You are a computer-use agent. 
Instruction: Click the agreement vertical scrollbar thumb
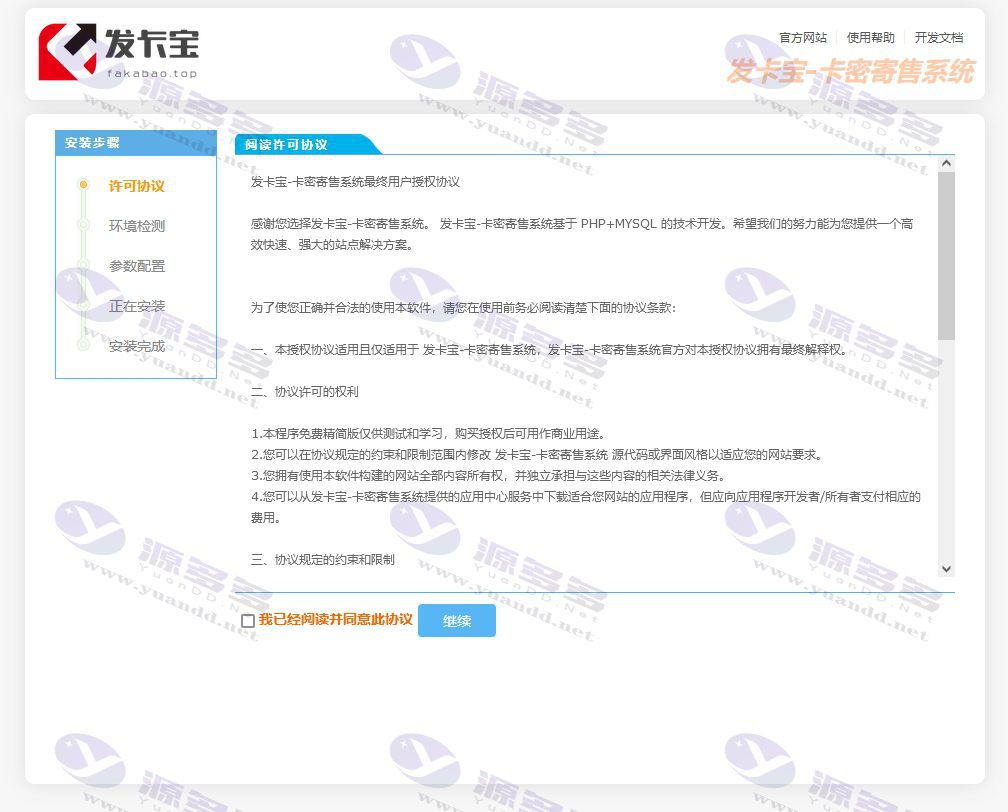click(946, 255)
